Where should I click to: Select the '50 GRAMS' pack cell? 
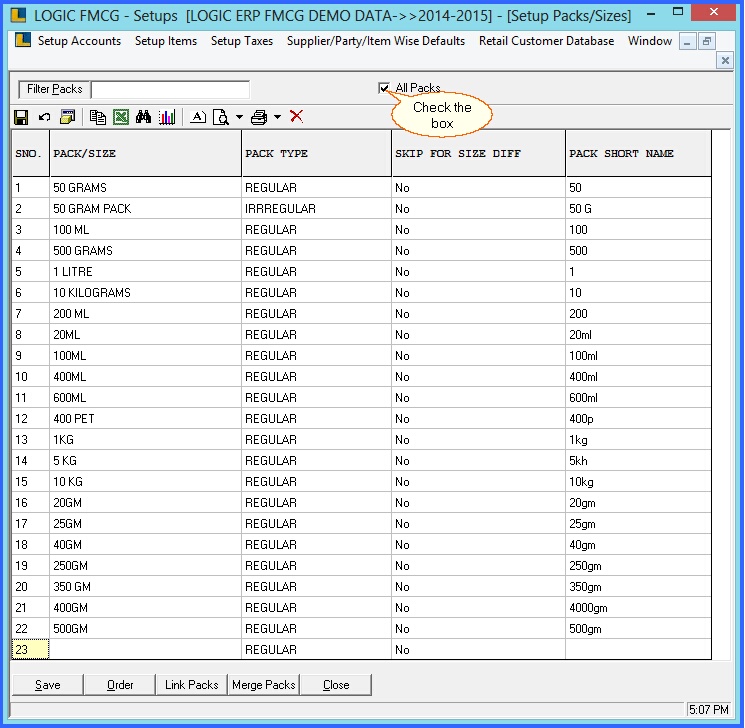[x=145, y=188]
